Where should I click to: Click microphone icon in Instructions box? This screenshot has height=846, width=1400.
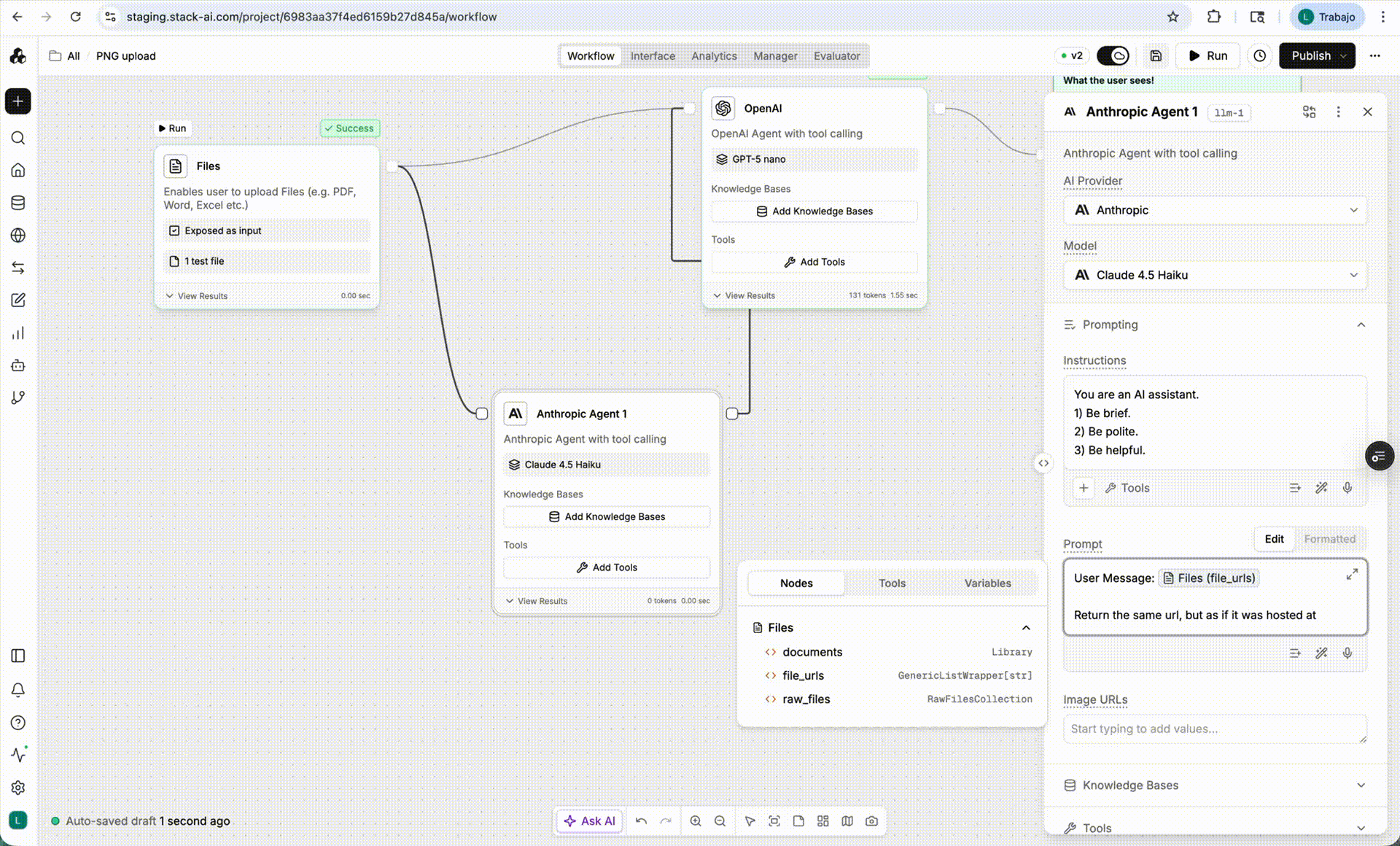tap(1347, 488)
